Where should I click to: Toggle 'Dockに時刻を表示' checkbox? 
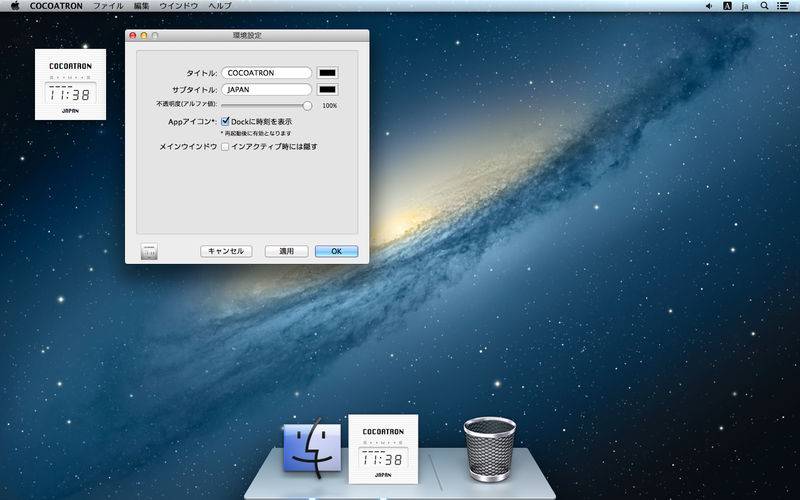point(225,121)
